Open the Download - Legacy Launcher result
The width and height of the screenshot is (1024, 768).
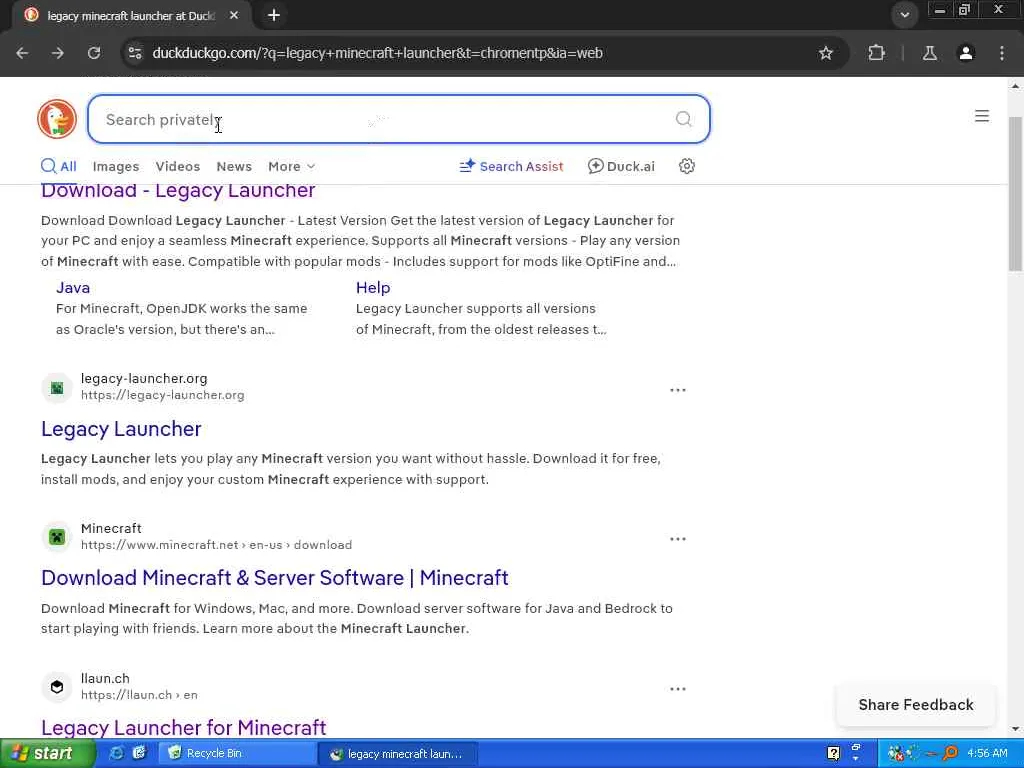click(178, 190)
